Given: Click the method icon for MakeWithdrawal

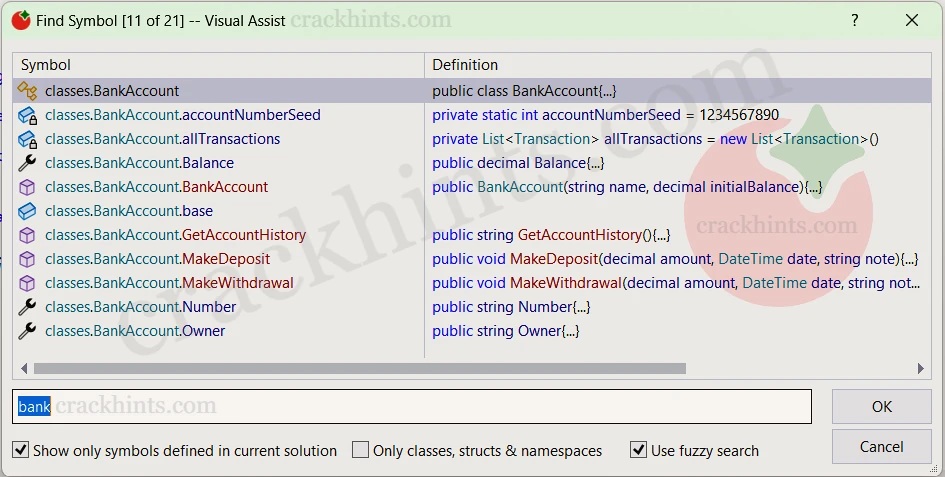Looking at the screenshot, I should 27,283.
